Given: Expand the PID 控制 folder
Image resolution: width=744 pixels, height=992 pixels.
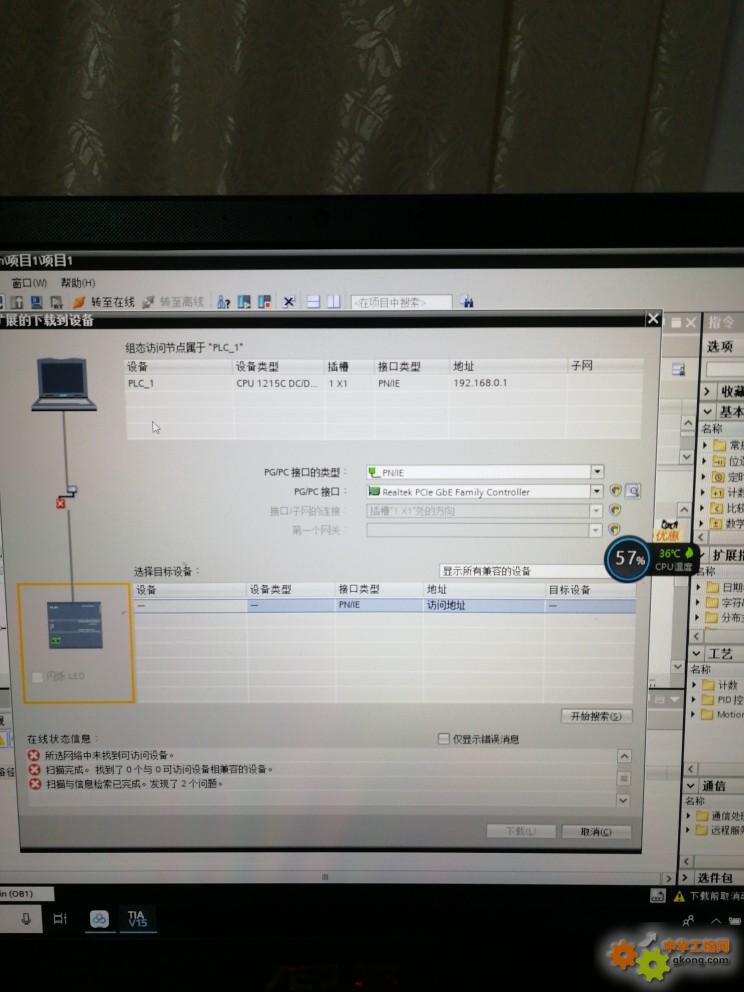Looking at the screenshot, I should pos(693,700).
